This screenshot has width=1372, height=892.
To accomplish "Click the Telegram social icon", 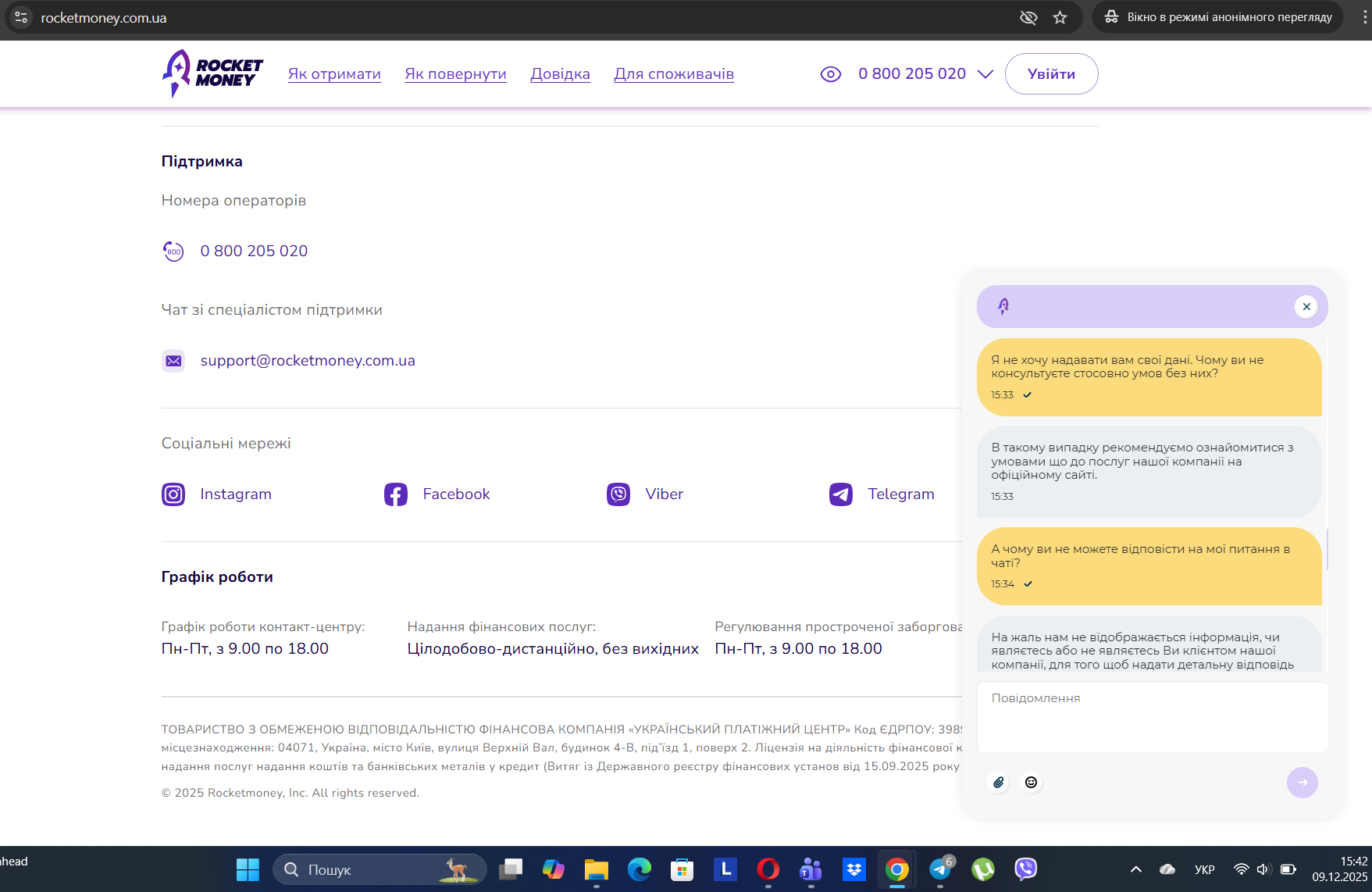I will coord(841,494).
